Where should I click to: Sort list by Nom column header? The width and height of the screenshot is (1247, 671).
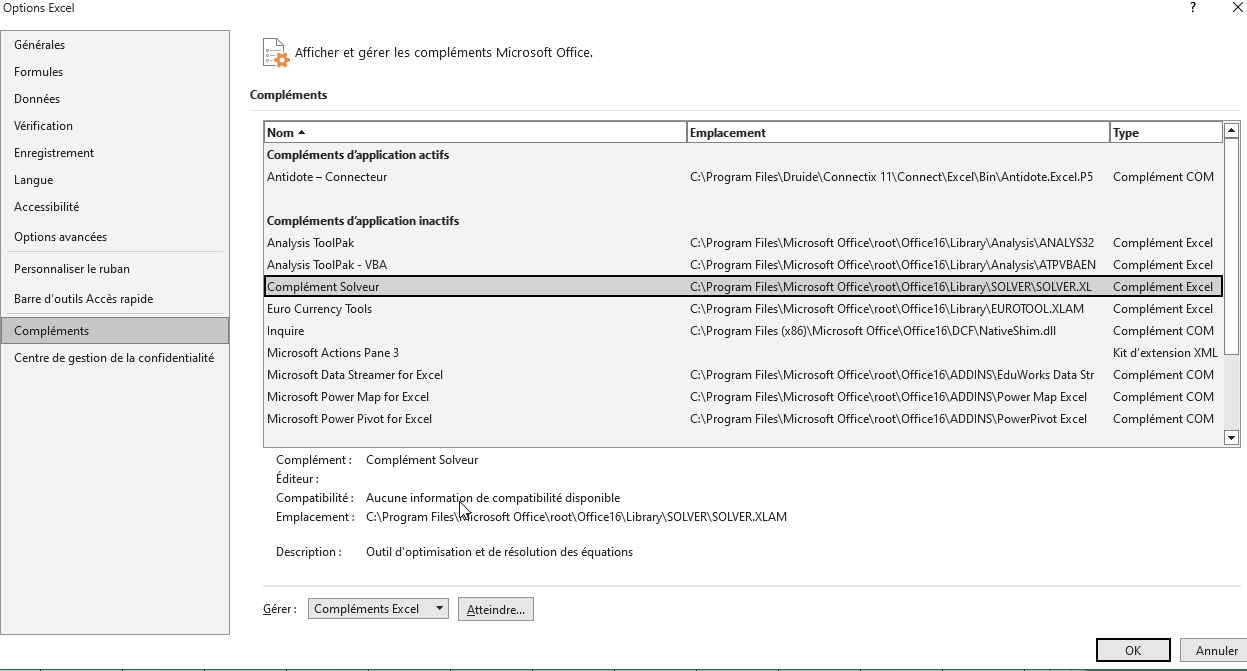[x=476, y=133]
